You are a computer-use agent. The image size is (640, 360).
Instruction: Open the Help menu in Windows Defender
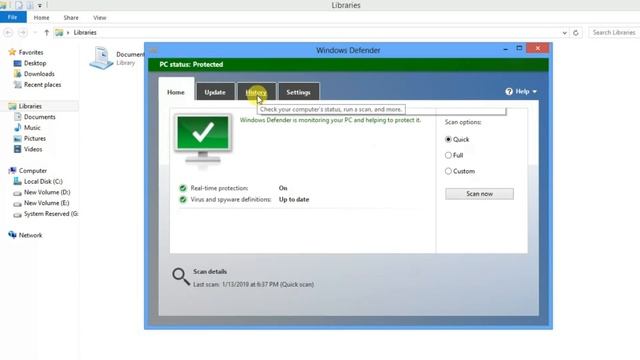coord(521,91)
